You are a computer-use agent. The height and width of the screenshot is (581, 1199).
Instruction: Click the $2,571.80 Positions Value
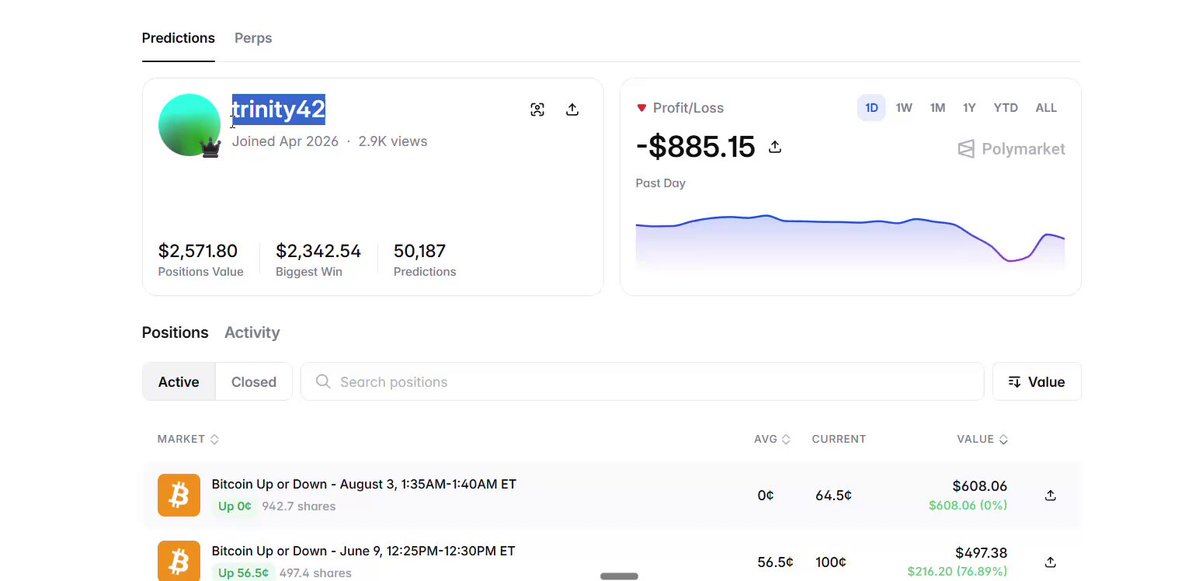click(198, 251)
